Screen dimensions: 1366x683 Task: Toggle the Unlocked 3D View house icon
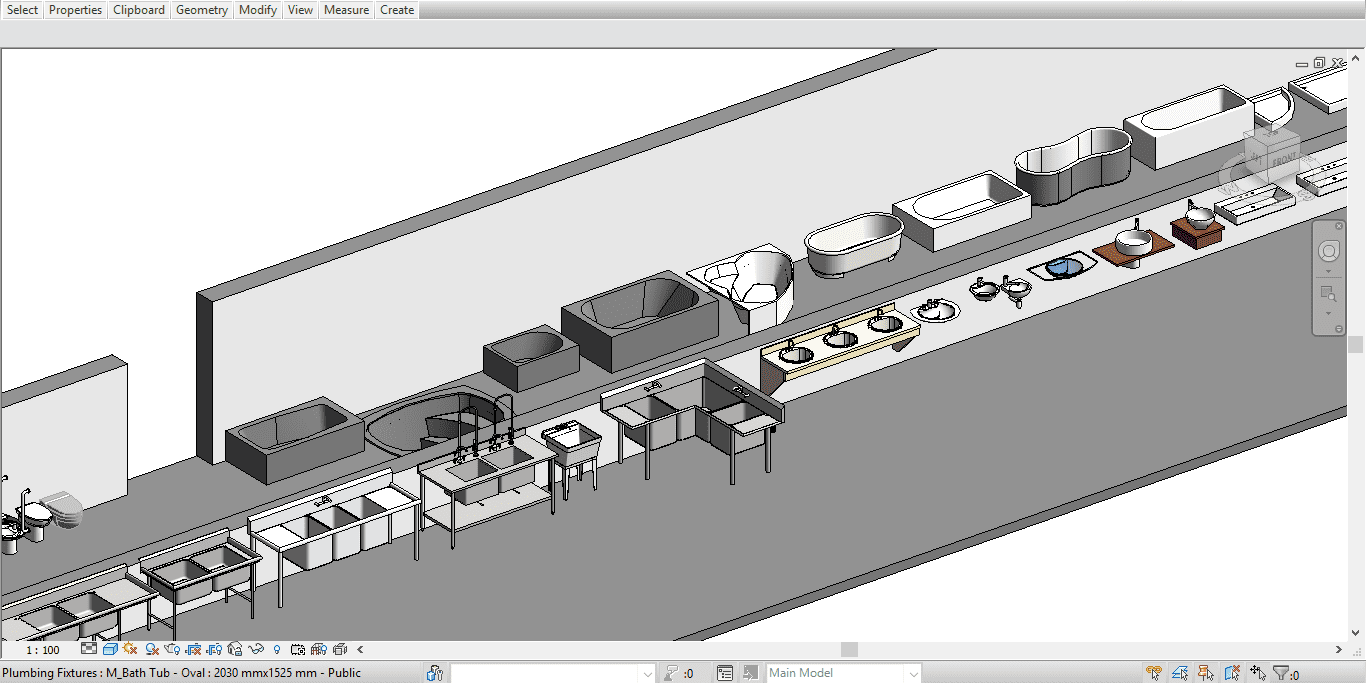click(x=235, y=650)
